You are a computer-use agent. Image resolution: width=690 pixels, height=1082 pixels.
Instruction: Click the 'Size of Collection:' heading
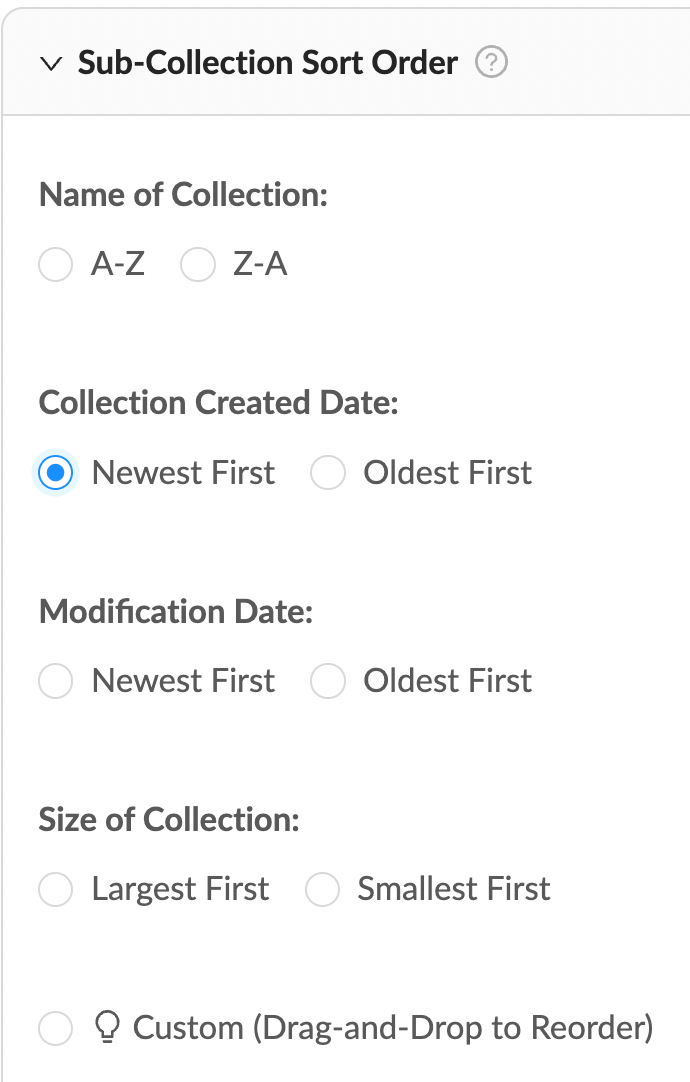click(169, 820)
